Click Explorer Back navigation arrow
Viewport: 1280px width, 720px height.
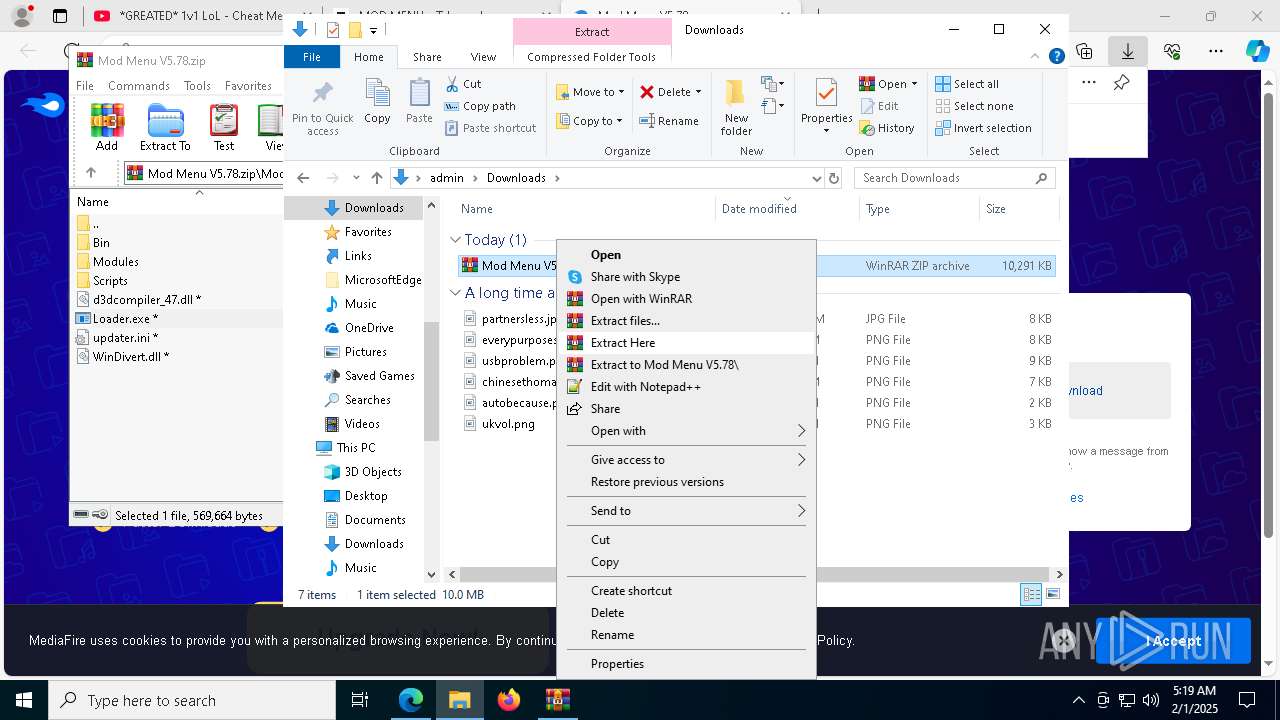coord(304,178)
